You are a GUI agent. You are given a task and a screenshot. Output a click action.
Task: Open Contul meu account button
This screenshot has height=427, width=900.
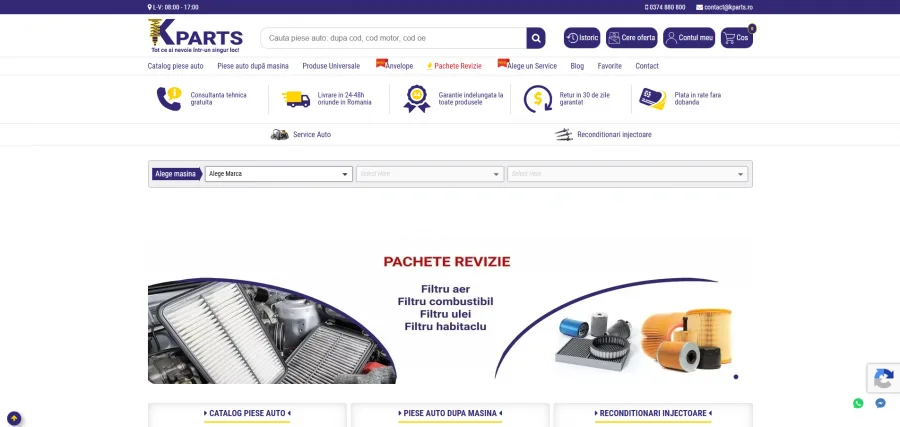click(x=689, y=38)
